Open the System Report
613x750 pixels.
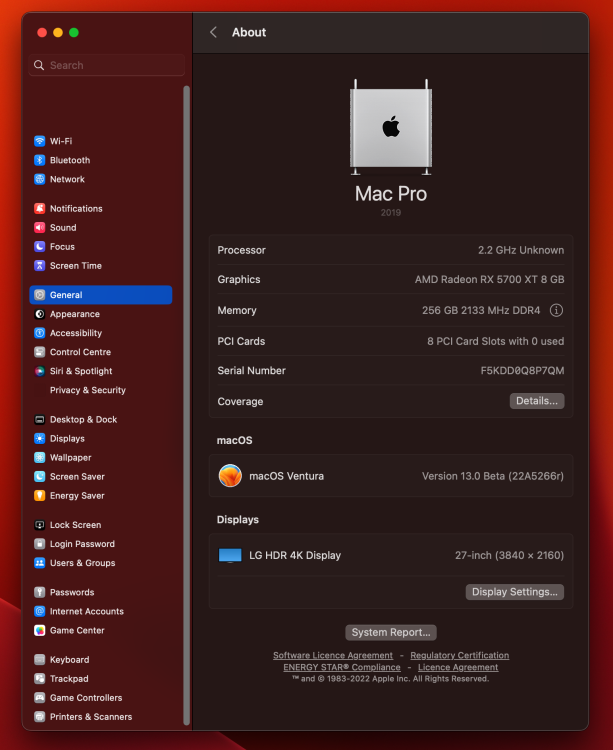point(391,632)
